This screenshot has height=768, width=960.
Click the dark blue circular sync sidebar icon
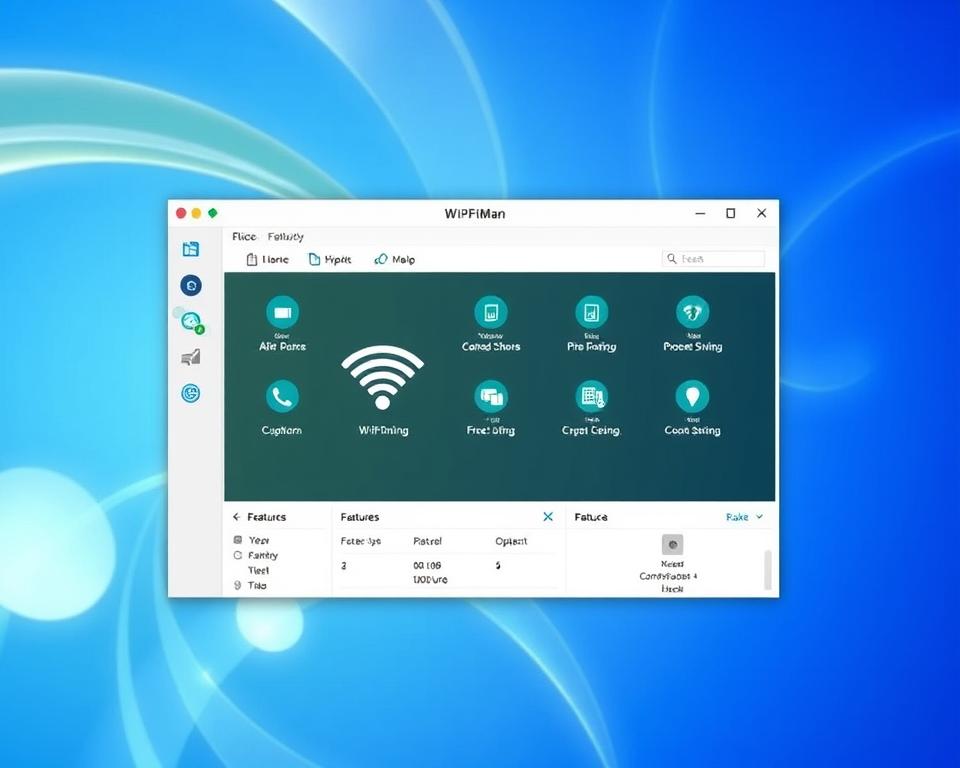click(191, 285)
